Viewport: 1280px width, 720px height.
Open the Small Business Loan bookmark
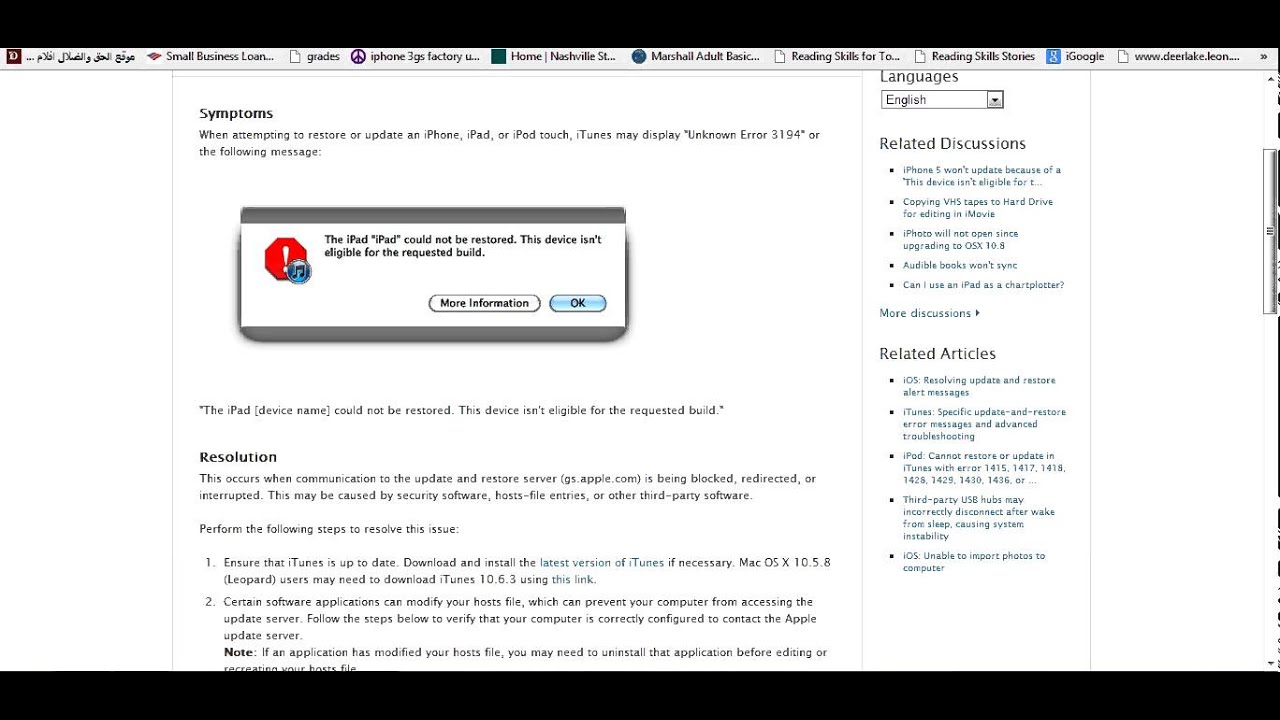pyautogui.click(x=210, y=57)
